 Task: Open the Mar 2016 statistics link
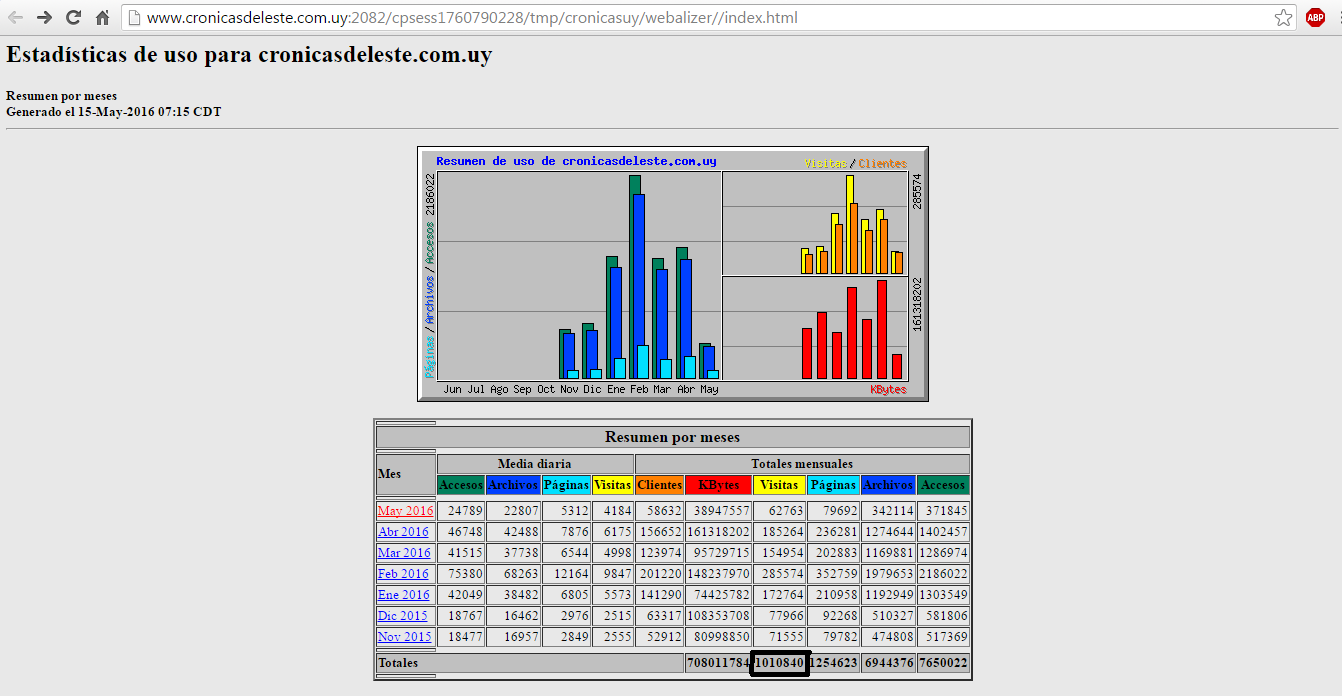404,553
